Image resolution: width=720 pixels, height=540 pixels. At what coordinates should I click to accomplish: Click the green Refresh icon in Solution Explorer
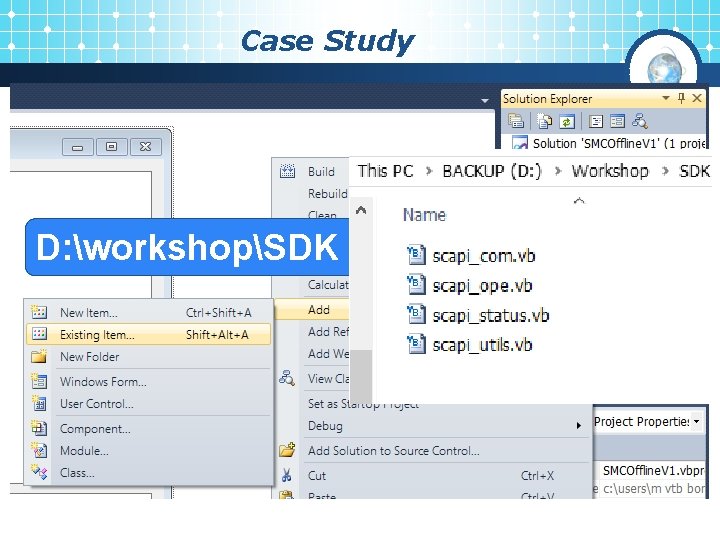point(567,122)
